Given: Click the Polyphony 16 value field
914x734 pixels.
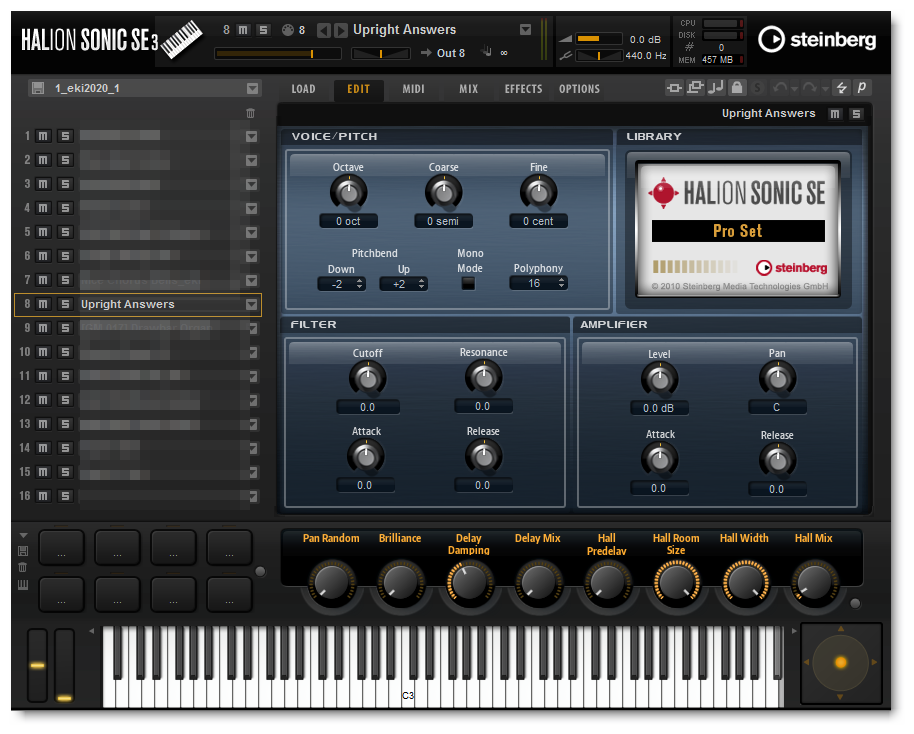Looking at the screenshot, I should point(539,283).
